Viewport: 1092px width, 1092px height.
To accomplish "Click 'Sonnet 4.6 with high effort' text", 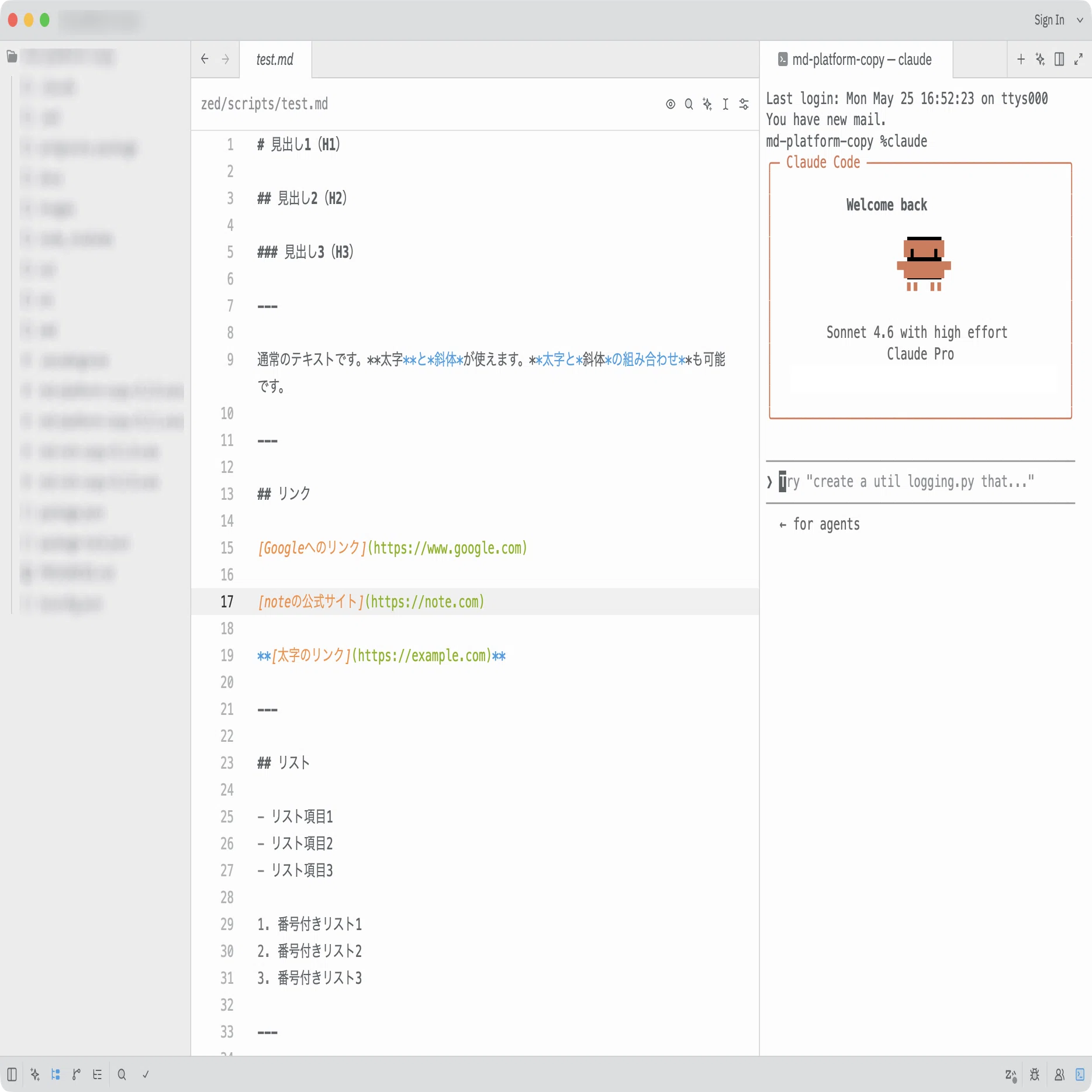I will click(x=917, y=332).
